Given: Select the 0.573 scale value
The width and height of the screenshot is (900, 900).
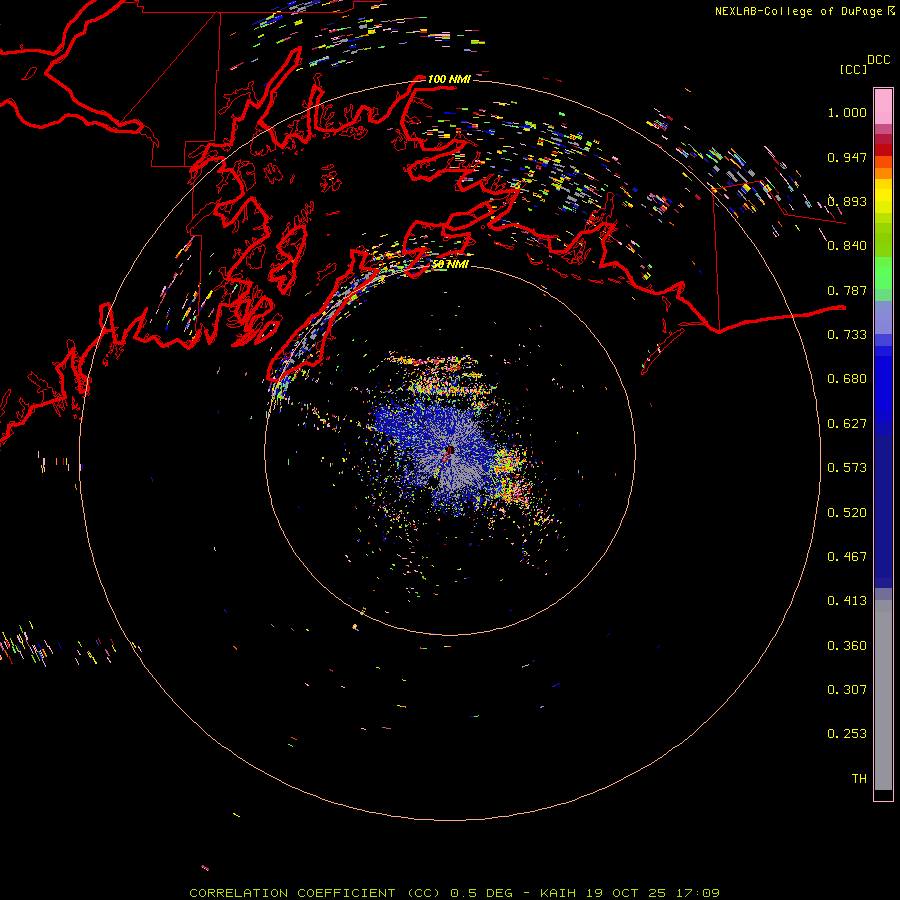Looking at the screenshot, I should [x=847, y=468].
